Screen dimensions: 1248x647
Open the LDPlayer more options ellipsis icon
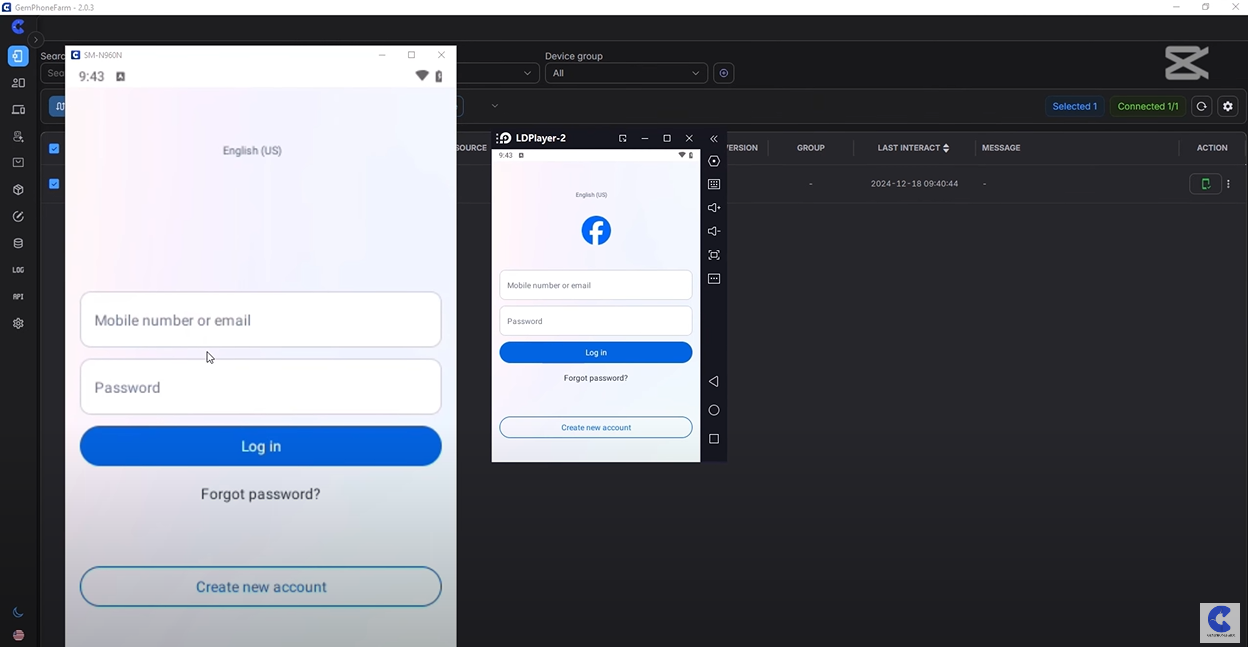(x=714, y=279)
